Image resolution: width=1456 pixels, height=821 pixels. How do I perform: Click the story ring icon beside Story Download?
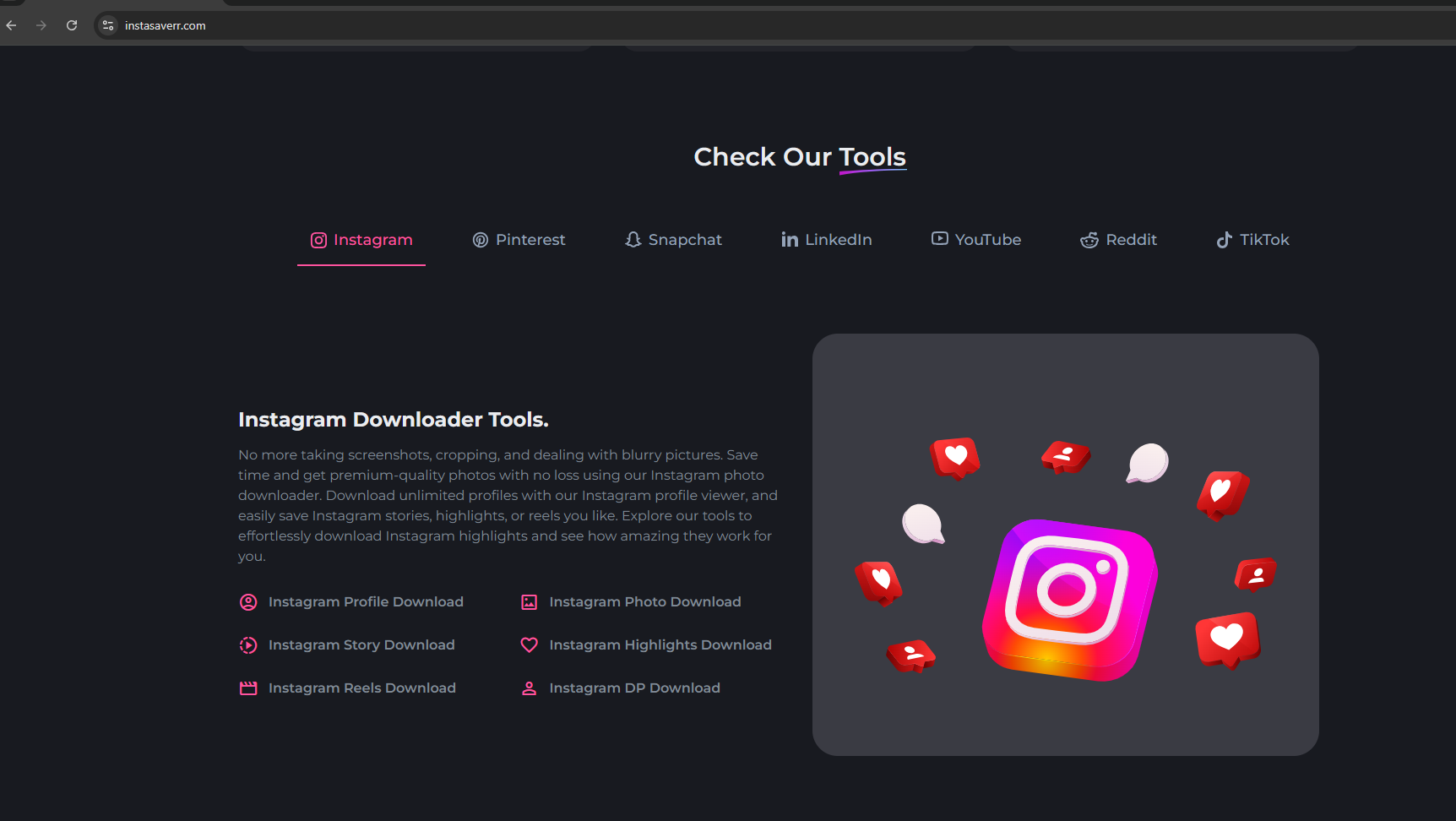(248, 645)
